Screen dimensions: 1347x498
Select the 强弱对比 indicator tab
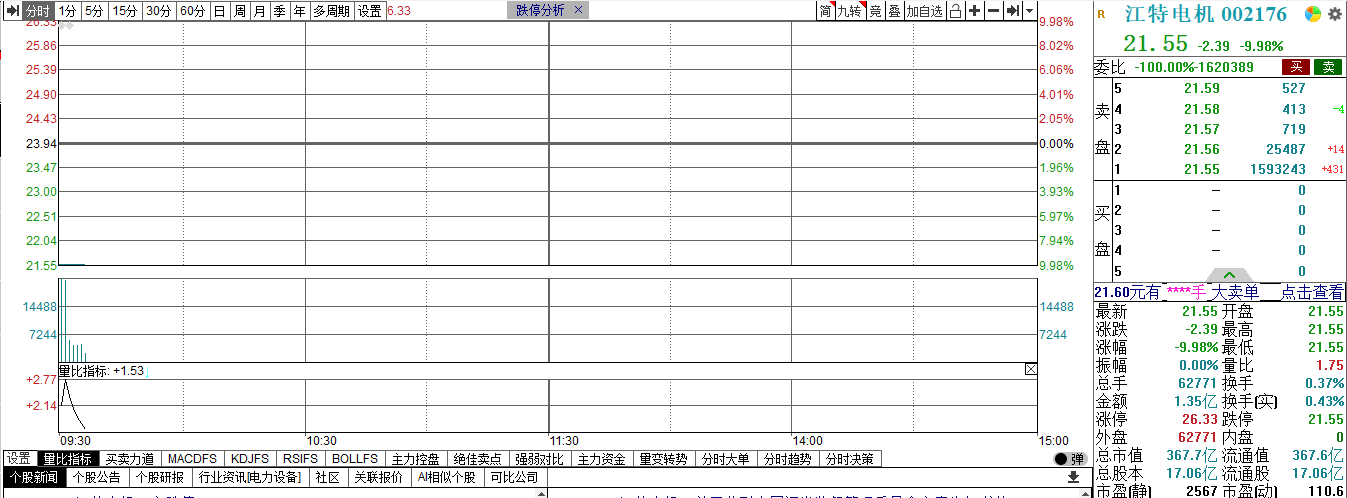tap(539, 459)
